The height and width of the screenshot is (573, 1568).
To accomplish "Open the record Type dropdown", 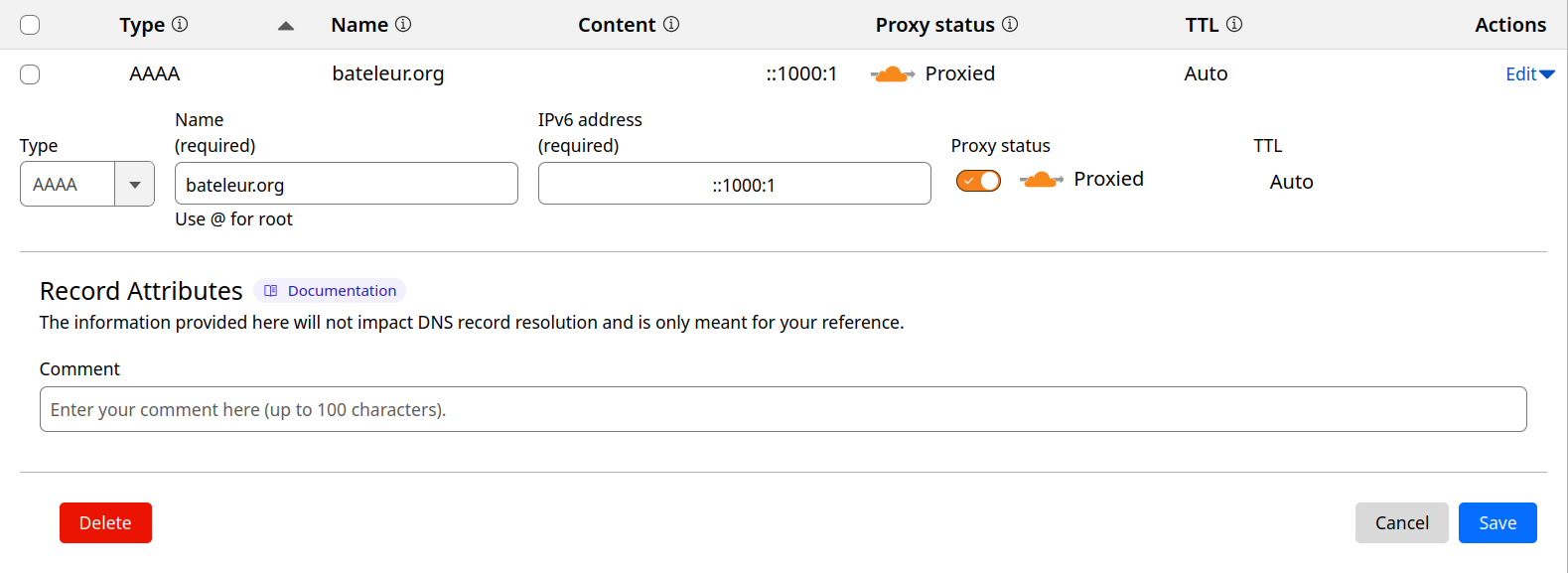I will tap(135, 183).
